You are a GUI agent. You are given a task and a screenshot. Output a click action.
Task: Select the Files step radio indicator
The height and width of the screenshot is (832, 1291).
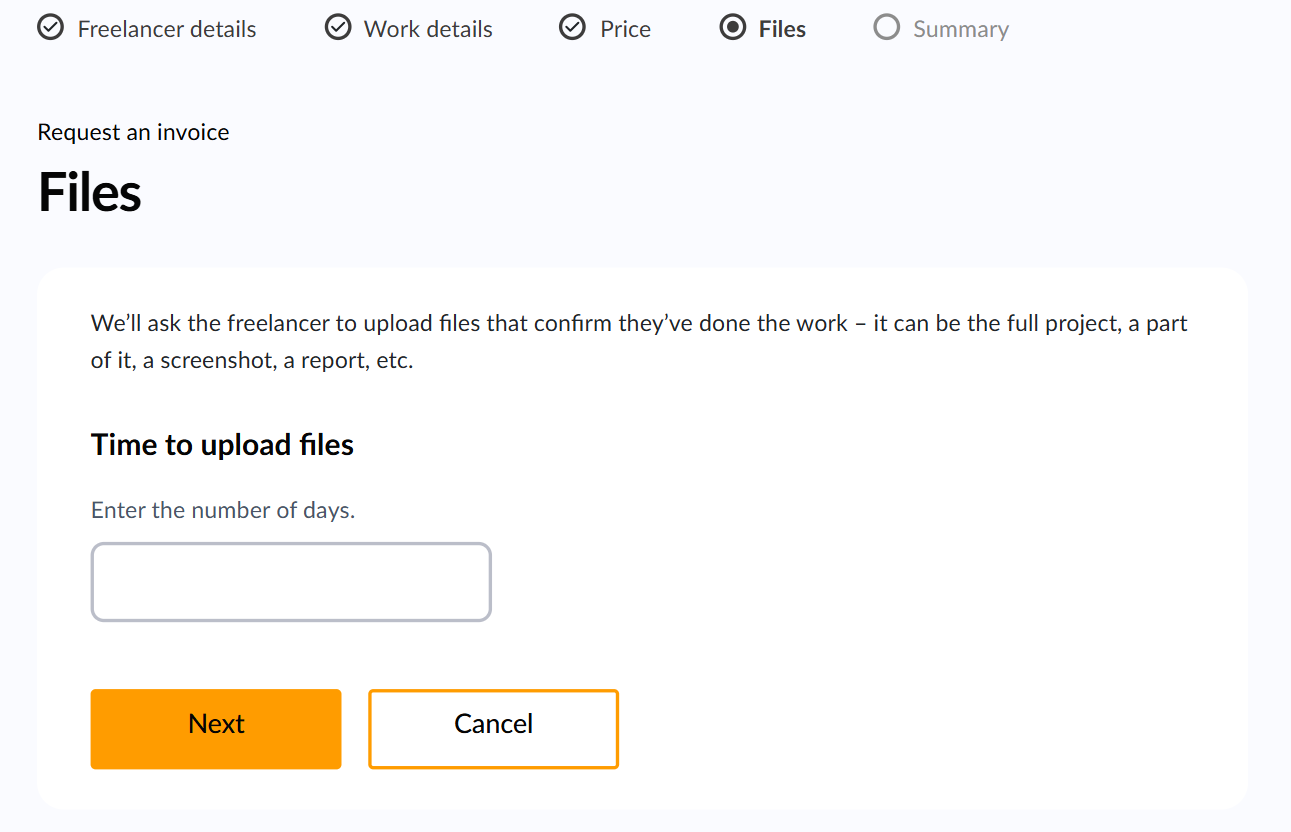(x=733, y=28)
